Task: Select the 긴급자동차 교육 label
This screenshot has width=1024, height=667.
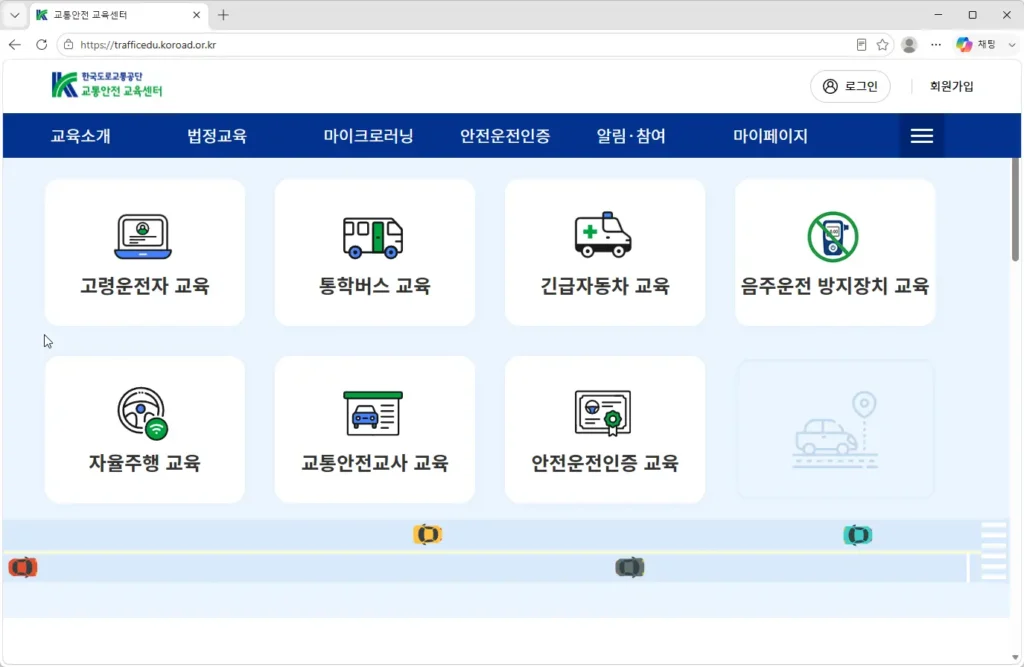Action: [605, 285]
